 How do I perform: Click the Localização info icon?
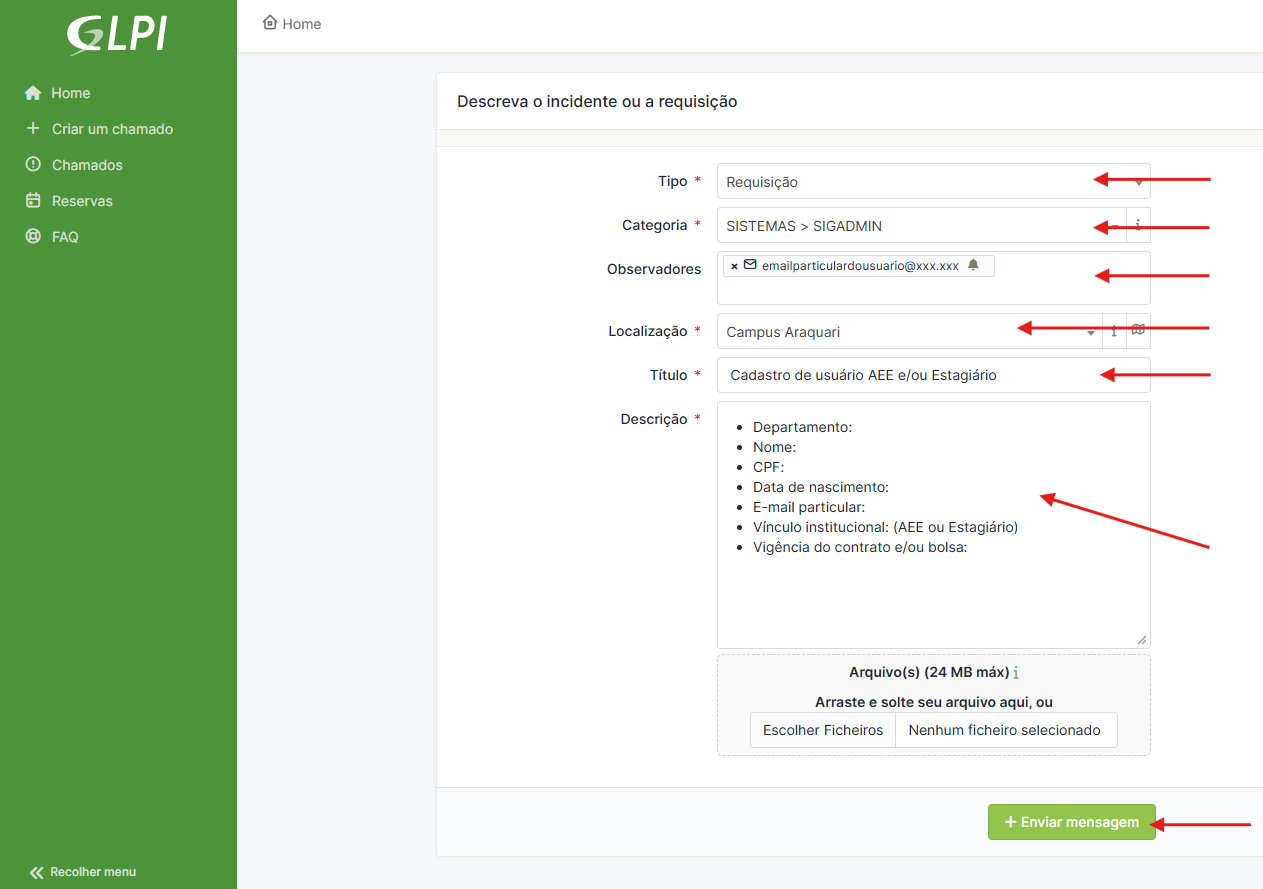click(1114, 332)
